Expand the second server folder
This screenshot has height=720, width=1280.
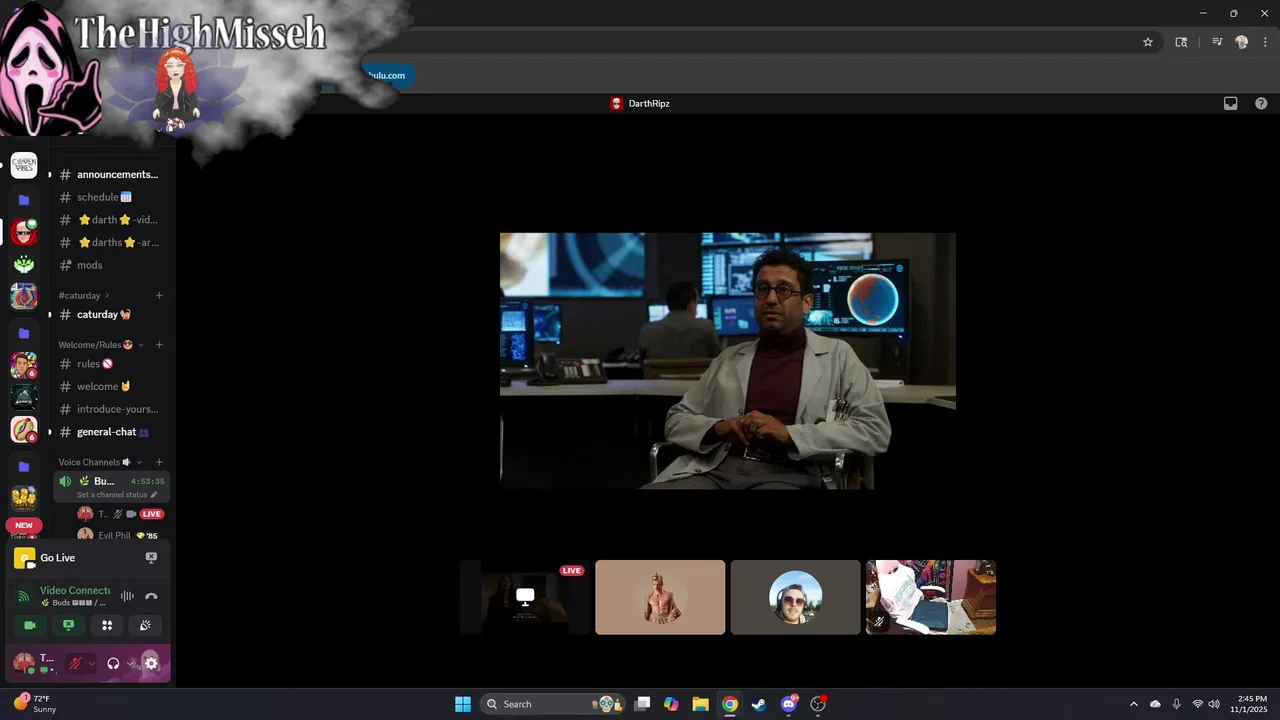pyautogui.click(x=24, y=333)
